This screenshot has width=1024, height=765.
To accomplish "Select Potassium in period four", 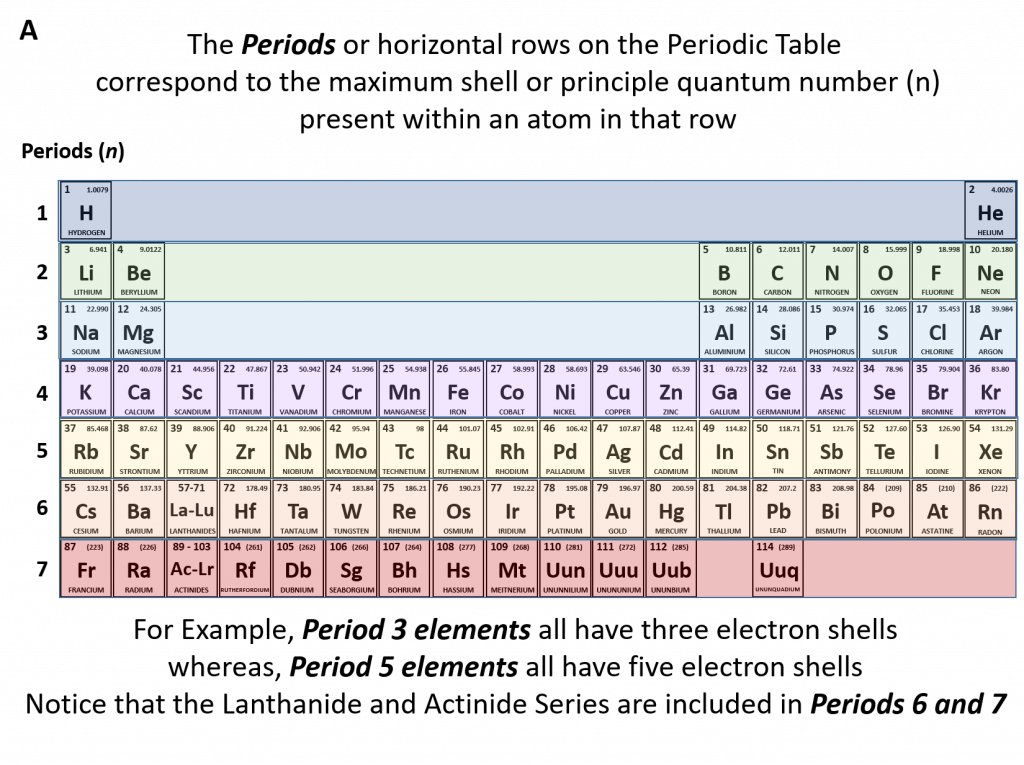I will 85,390.
